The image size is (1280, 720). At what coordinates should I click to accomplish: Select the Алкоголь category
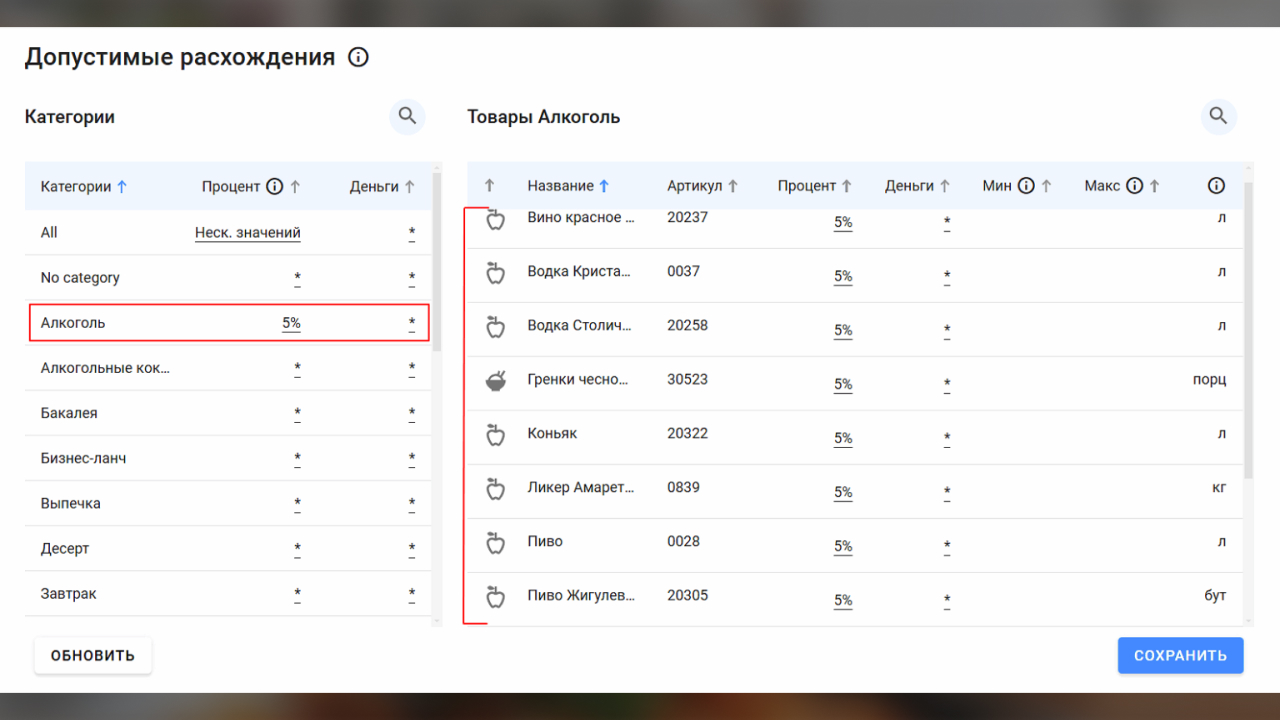tap(228, 323)
